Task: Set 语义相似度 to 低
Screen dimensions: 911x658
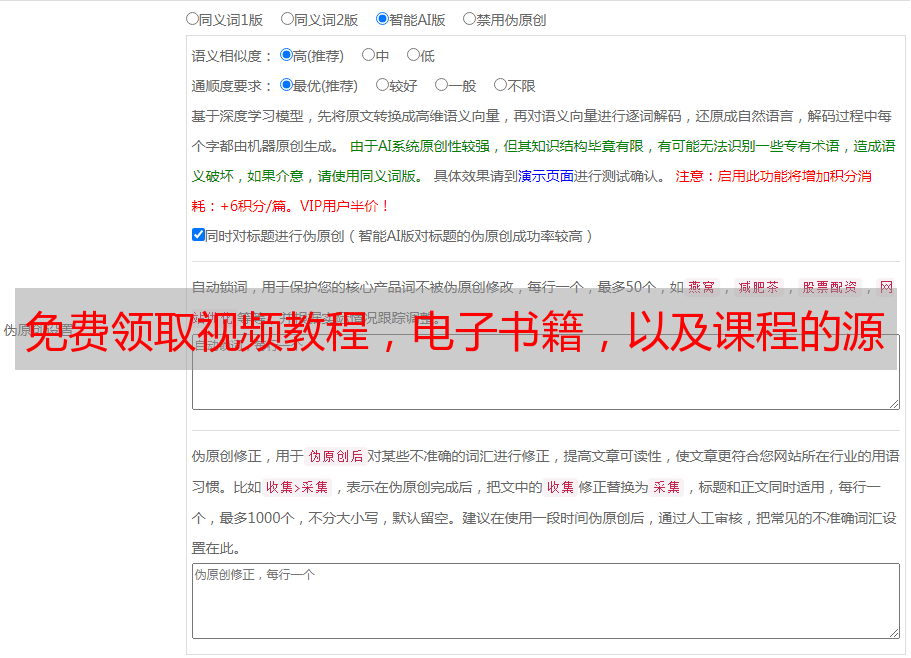Action: pyautogui.click(x=413, y=55)
